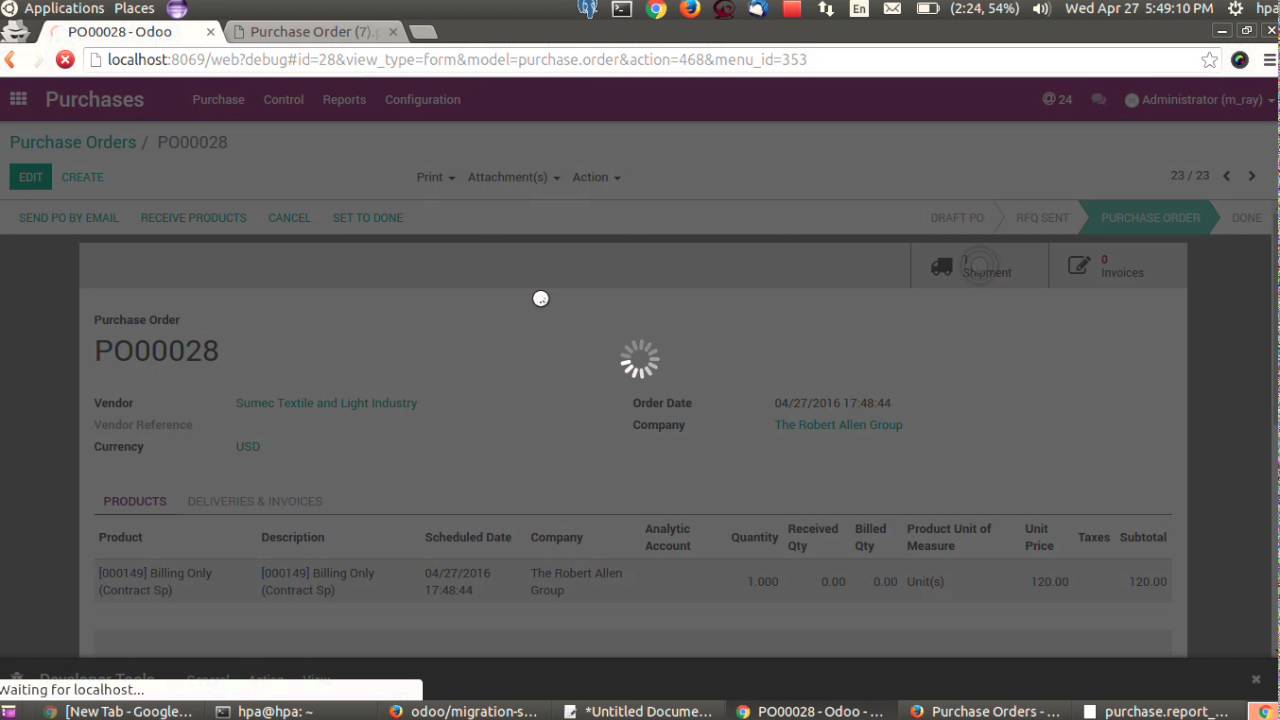The height and width of the screenshot is (720, 1280).
Task: Click the Cancel order button
Action: tap(289, 218)
